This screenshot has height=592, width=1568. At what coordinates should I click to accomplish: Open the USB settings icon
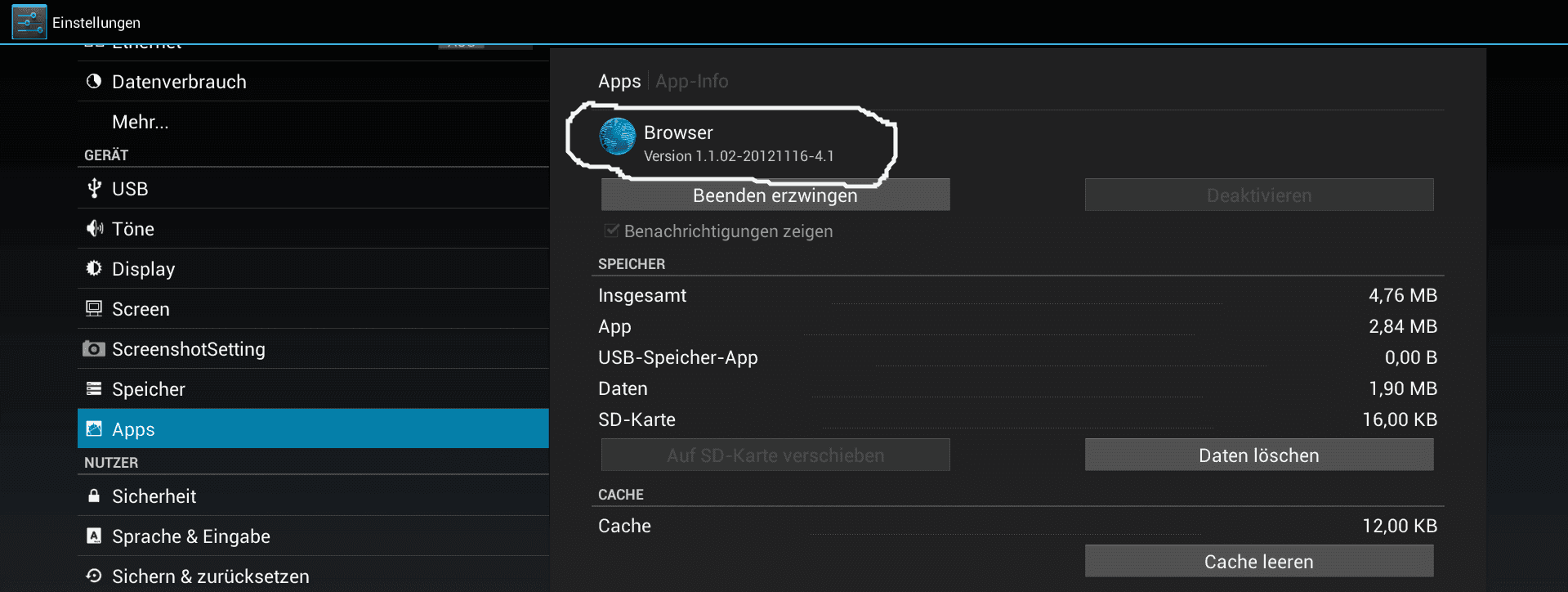point(94,188)
